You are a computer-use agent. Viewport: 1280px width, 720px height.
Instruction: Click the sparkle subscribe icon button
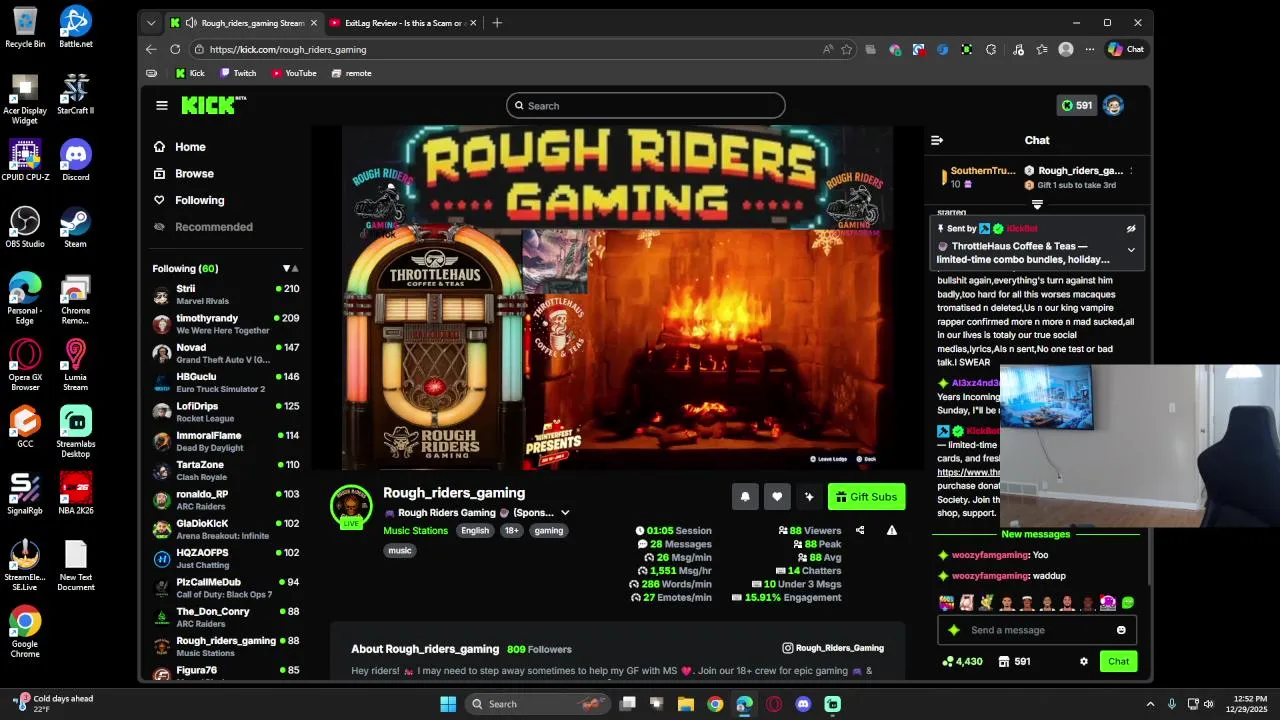pos(809,497)
